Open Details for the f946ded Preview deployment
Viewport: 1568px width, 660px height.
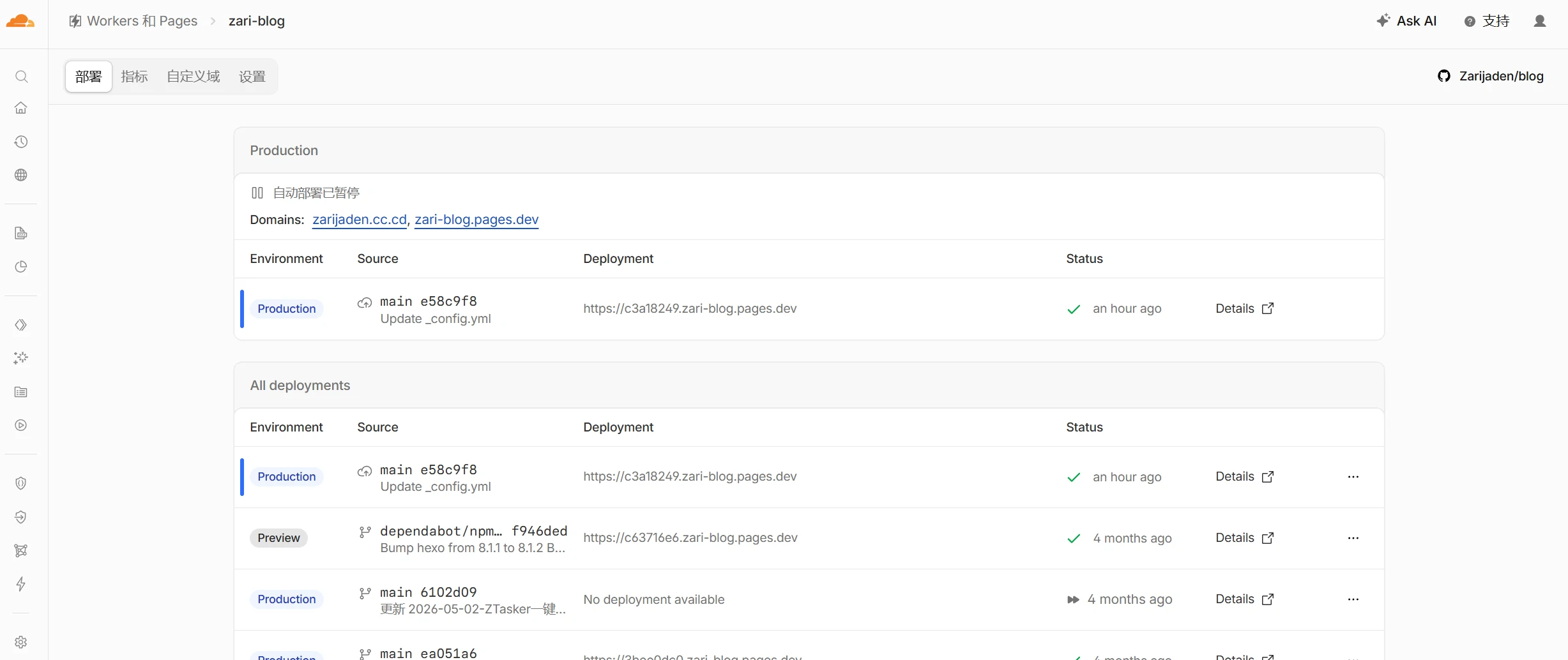1245,538
